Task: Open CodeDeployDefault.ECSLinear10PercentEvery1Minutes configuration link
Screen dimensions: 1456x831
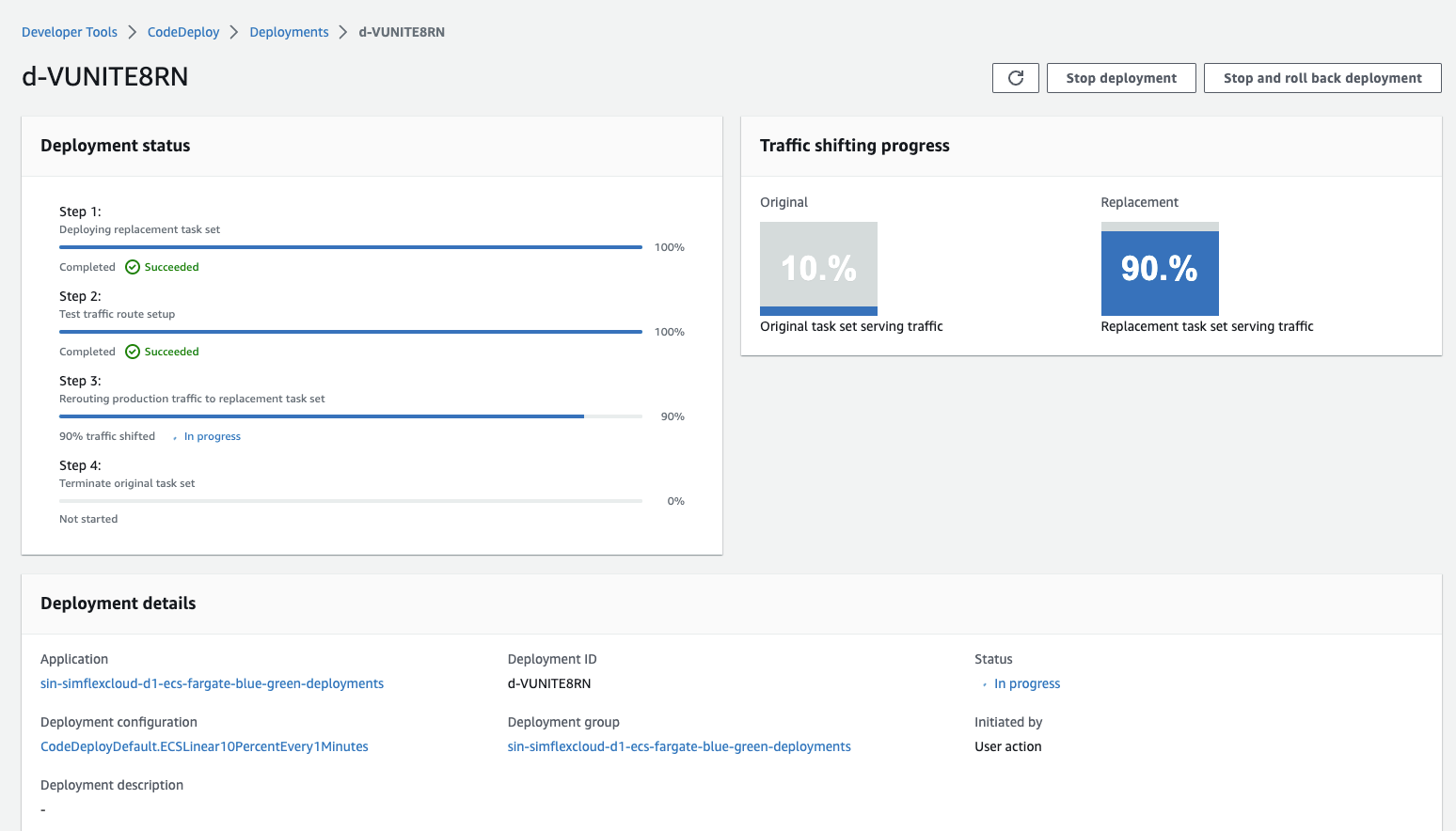Action: 204,746
